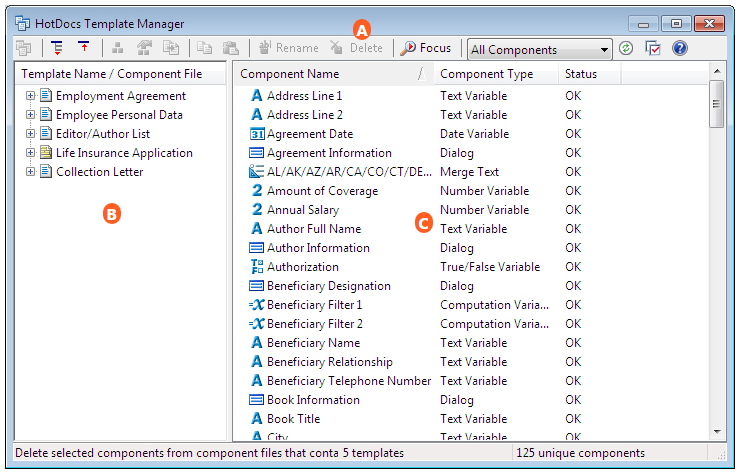Click the 5 templates status bar text

(373, 453)
